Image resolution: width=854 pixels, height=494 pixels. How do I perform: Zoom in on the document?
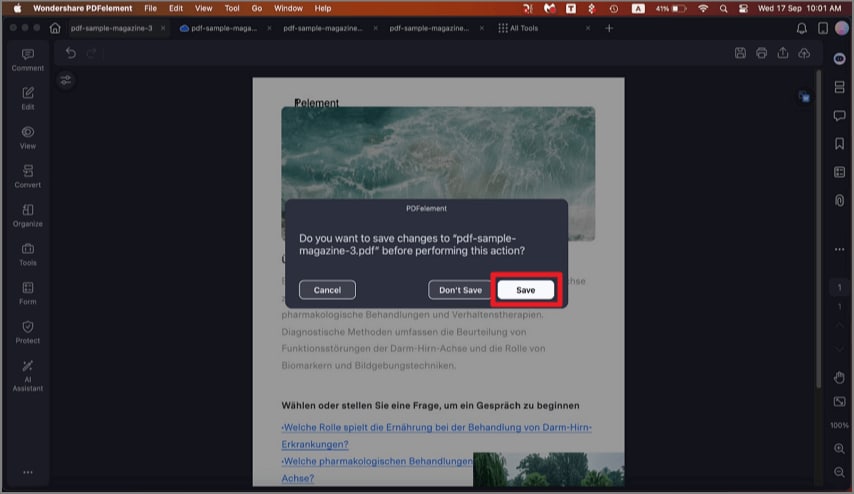coord(839,449)
